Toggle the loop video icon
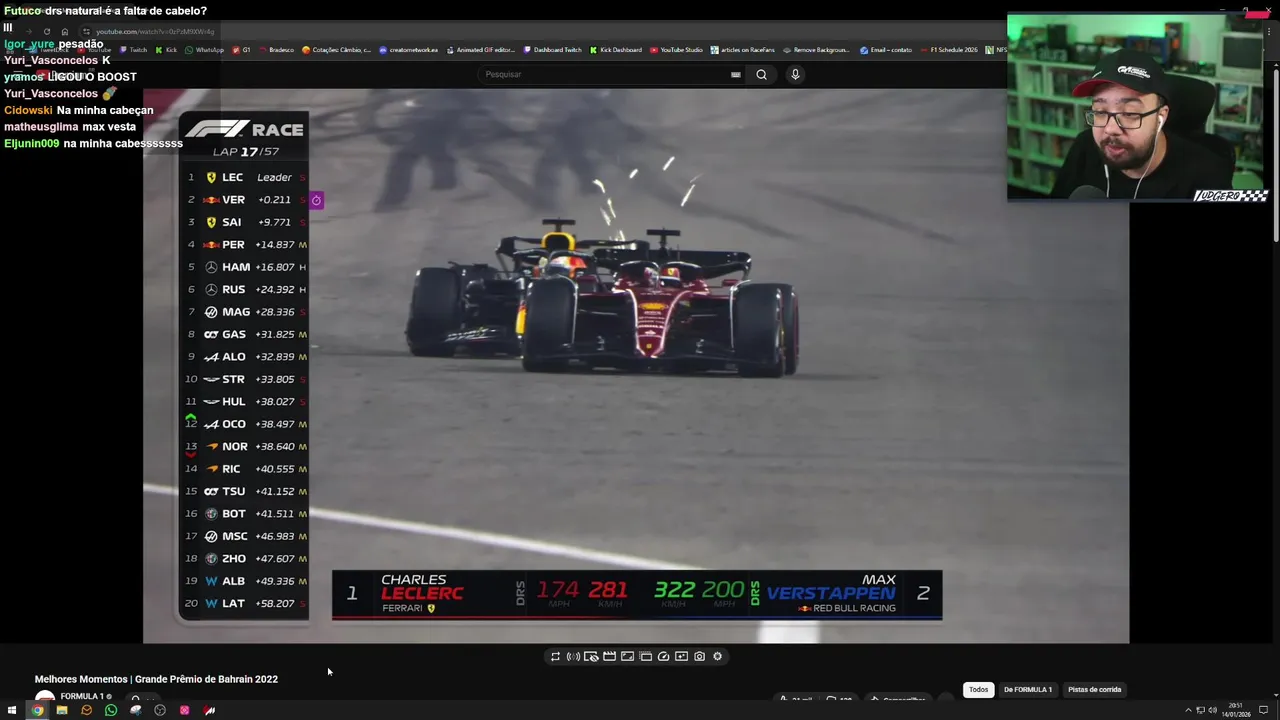This screenshot has width=1280, height=720. [555, 657]
